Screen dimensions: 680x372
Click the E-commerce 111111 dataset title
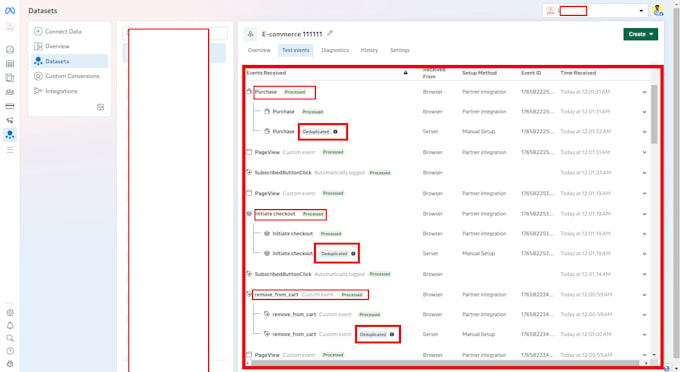[x=292, y=34]
